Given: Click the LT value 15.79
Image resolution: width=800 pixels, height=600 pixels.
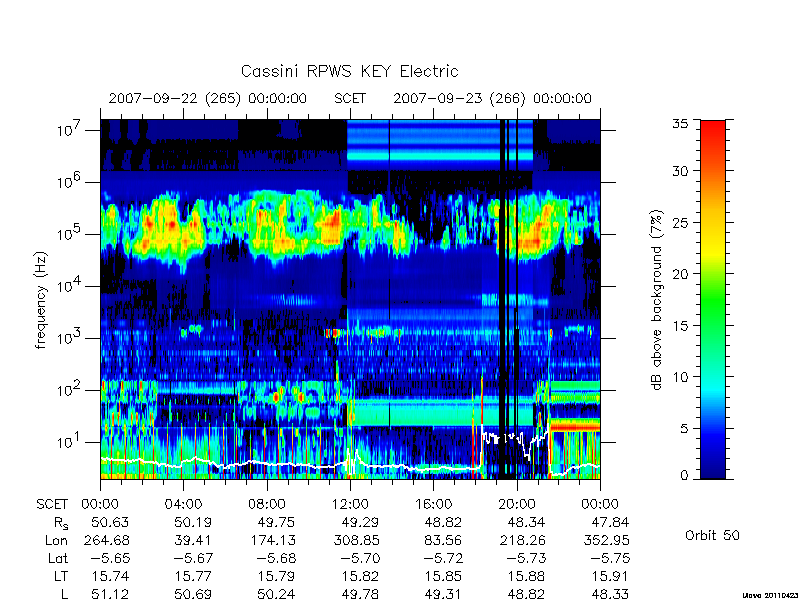Looking at the screenshot, I should [276, 577].
